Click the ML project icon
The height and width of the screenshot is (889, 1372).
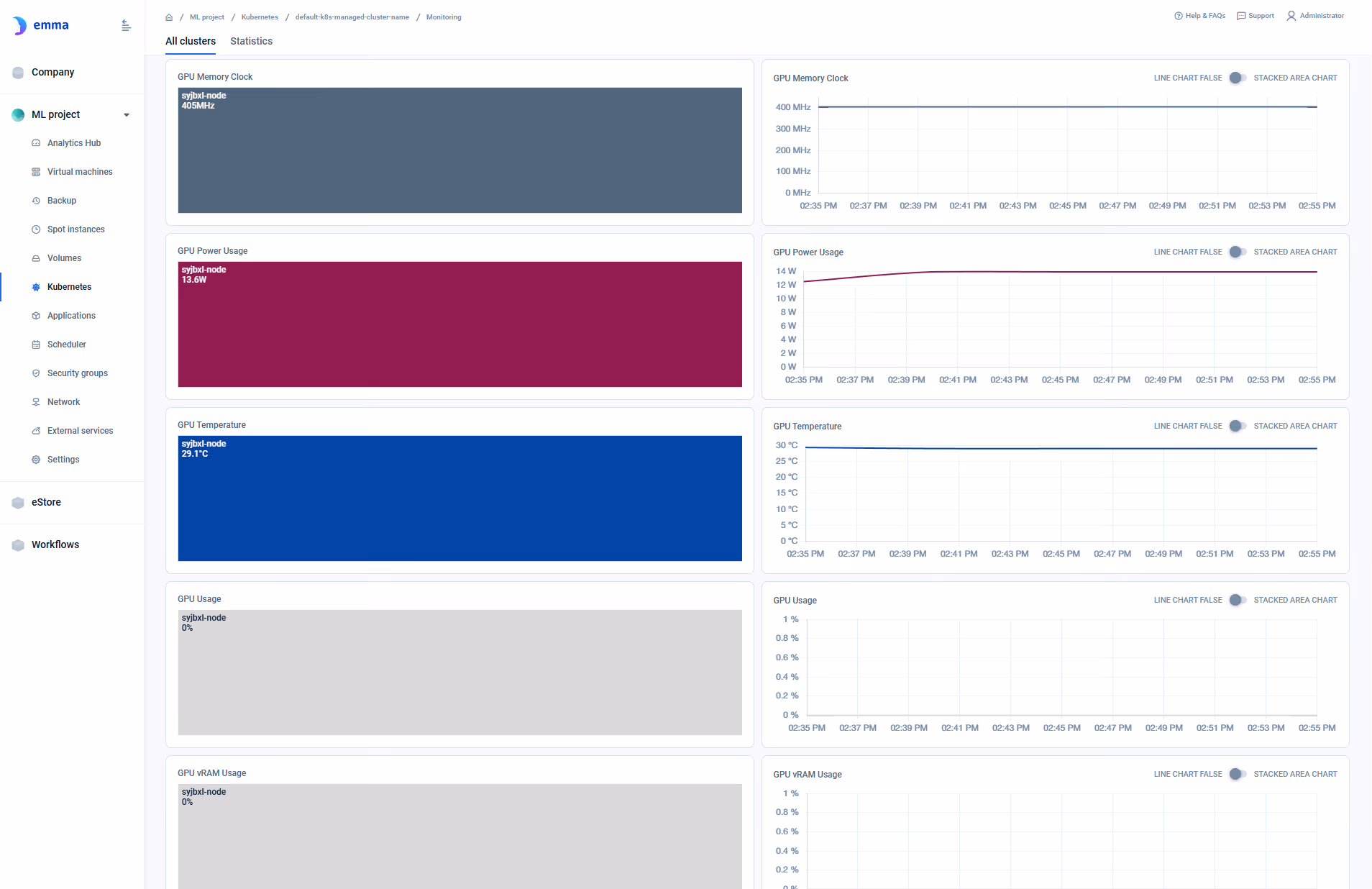click(18, 114)
